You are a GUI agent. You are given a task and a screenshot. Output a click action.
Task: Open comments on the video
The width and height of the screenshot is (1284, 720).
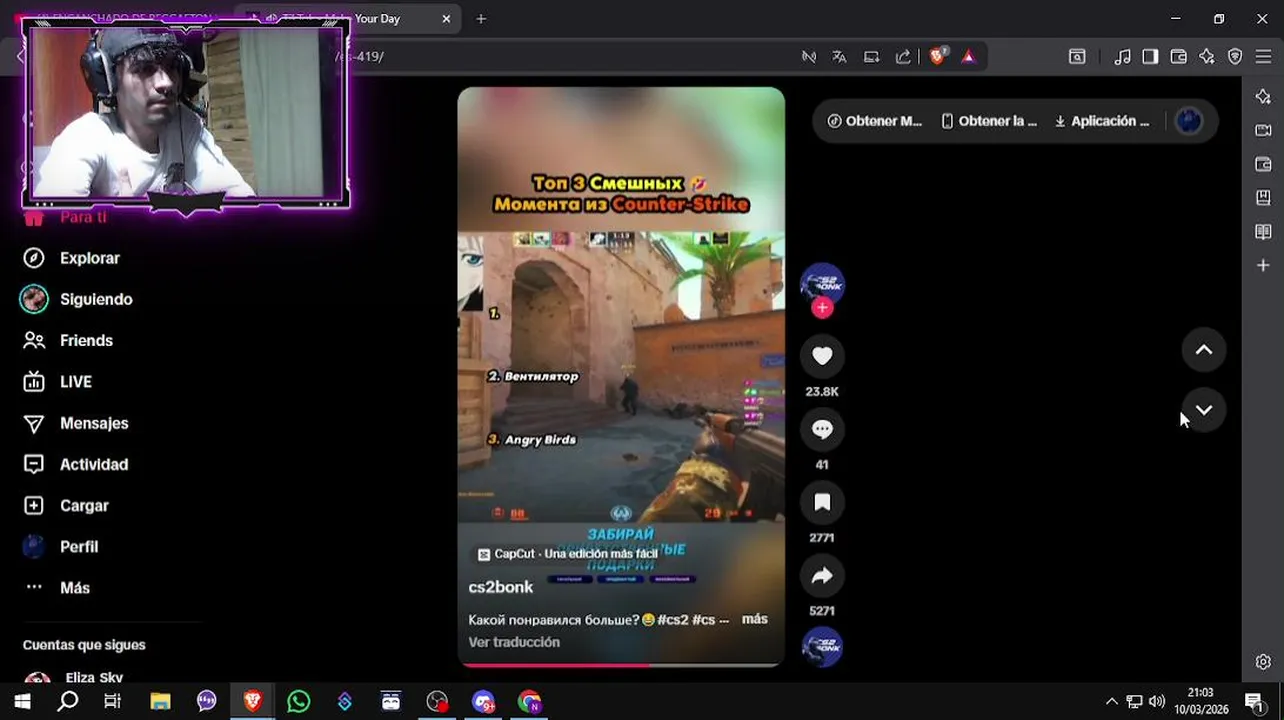point(822,429)
